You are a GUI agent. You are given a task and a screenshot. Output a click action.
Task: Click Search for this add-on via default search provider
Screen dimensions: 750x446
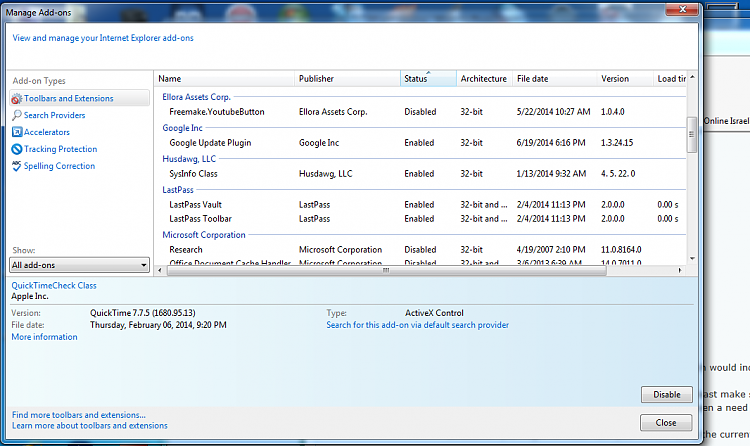click(x=418, y=325)
